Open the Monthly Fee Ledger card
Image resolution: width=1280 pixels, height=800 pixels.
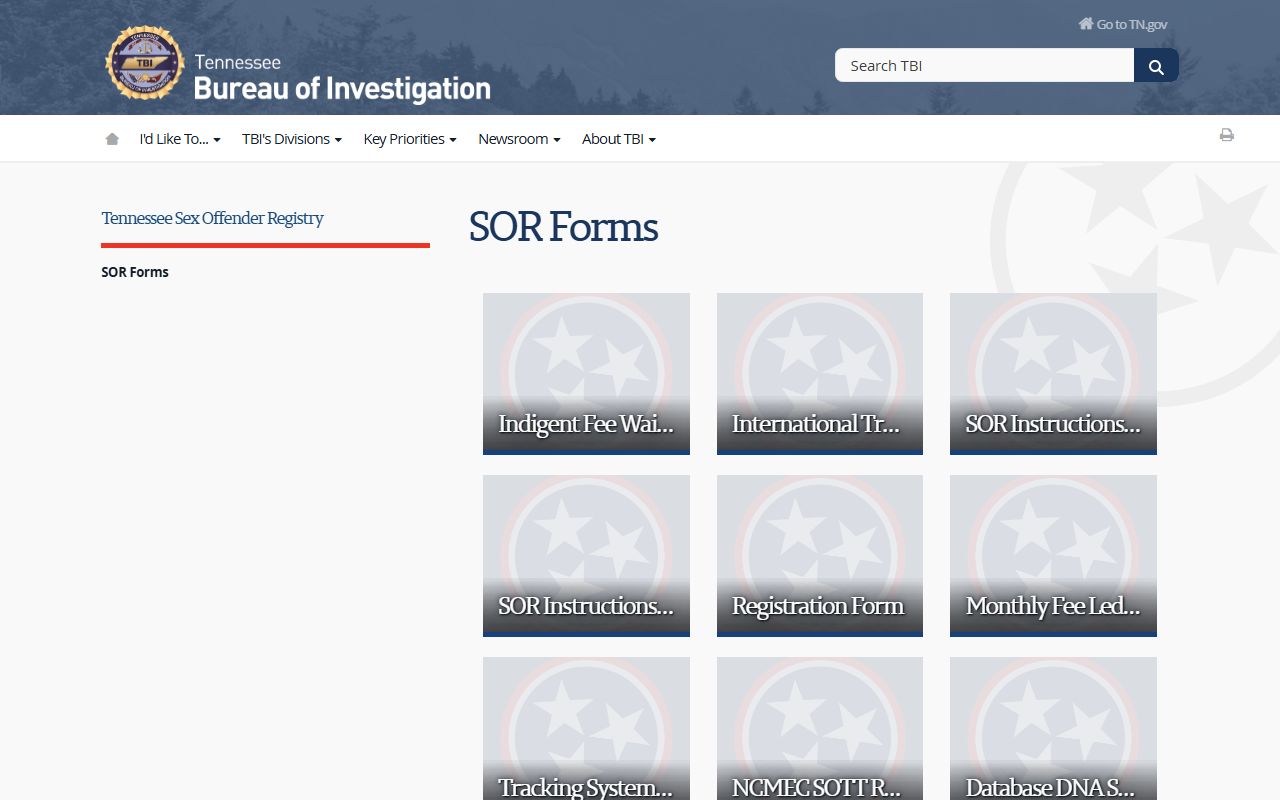1053,556
